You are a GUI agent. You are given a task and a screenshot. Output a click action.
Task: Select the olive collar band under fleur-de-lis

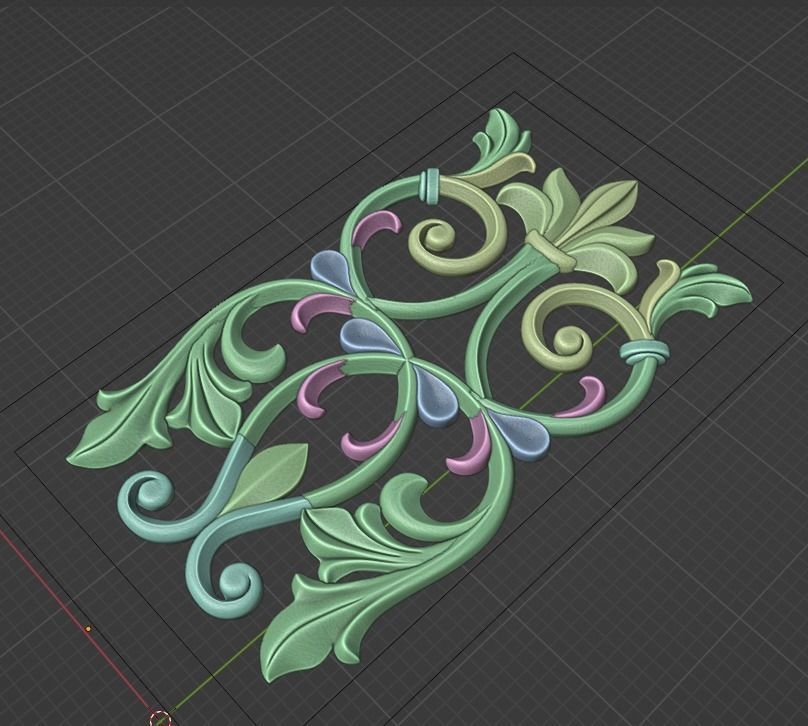click(549, 251)
